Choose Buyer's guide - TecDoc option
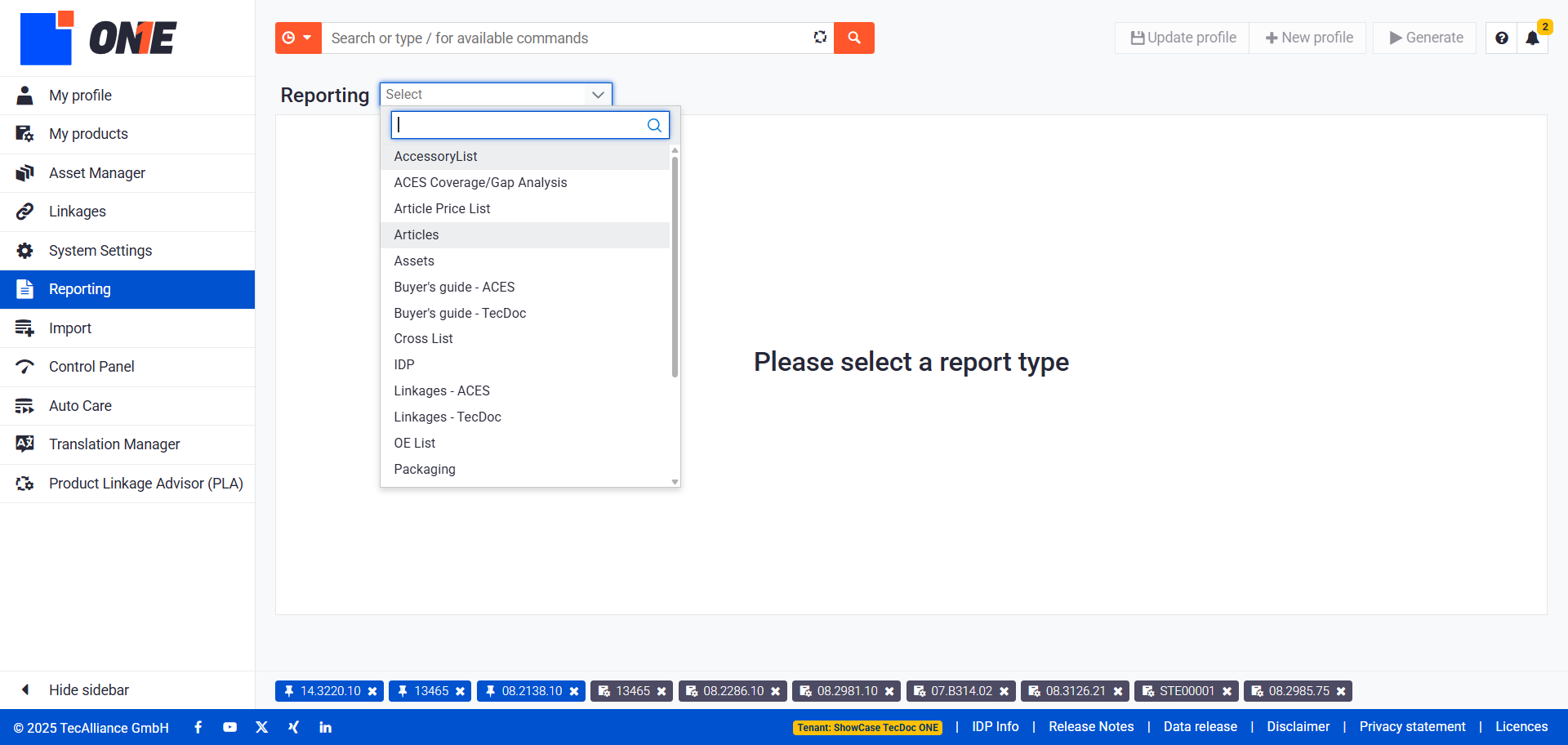The width and height of the screenshot is (1568, 745). coord(525,313)
